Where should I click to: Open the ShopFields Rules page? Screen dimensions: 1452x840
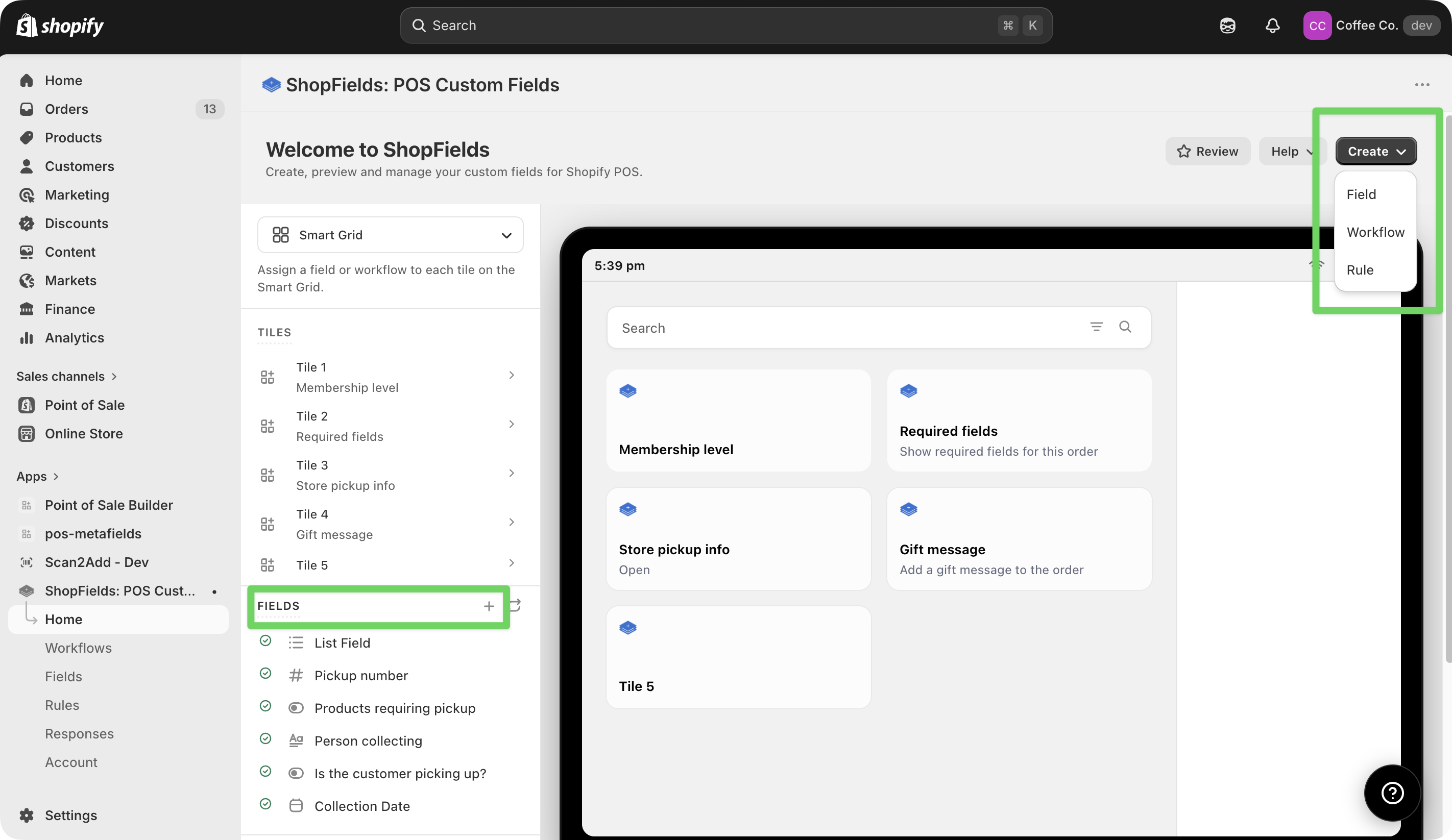pyautogui.click(x=62, y=705)
